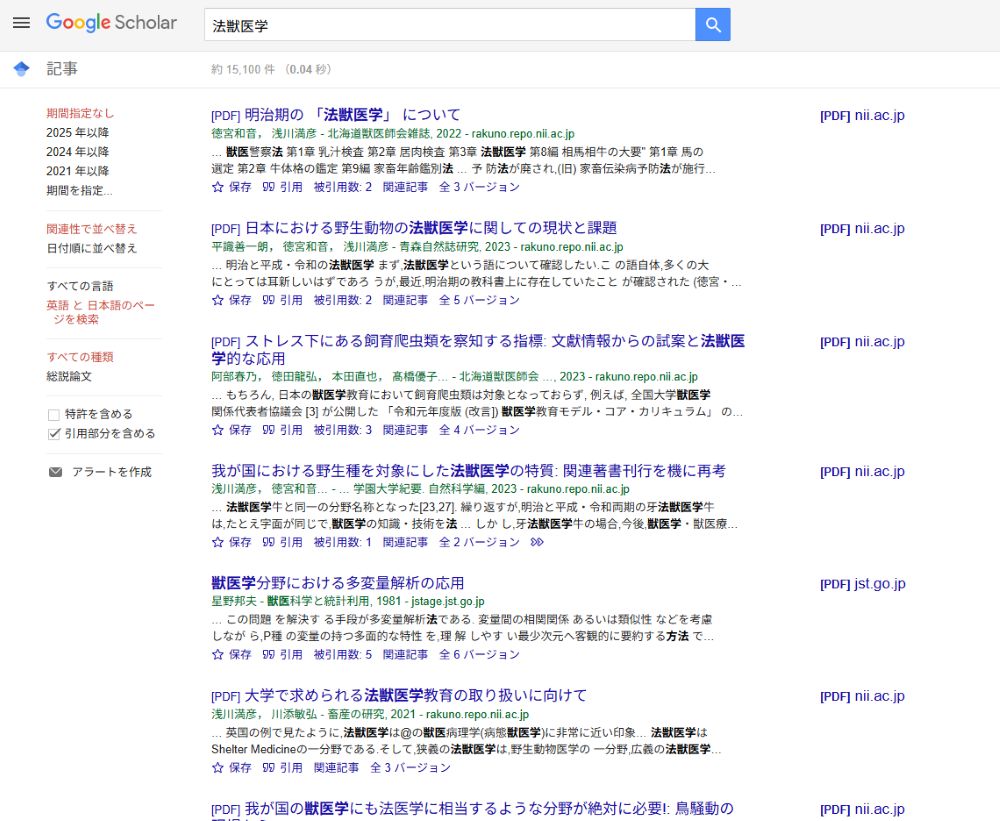Open custom range 期間を指定
The height and width of the screenshot is (821, 1000).
point(79,190)
